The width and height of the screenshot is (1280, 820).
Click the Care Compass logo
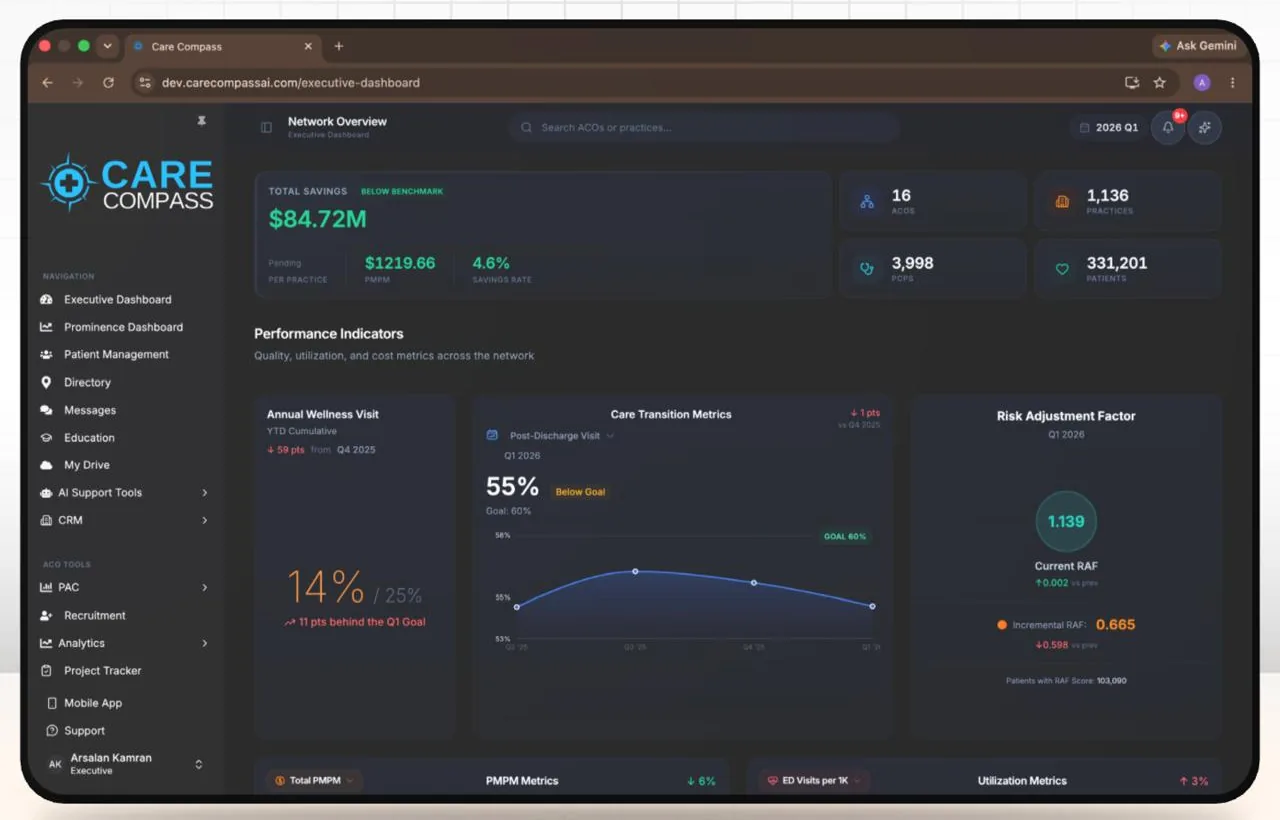[x=127, y=184]
